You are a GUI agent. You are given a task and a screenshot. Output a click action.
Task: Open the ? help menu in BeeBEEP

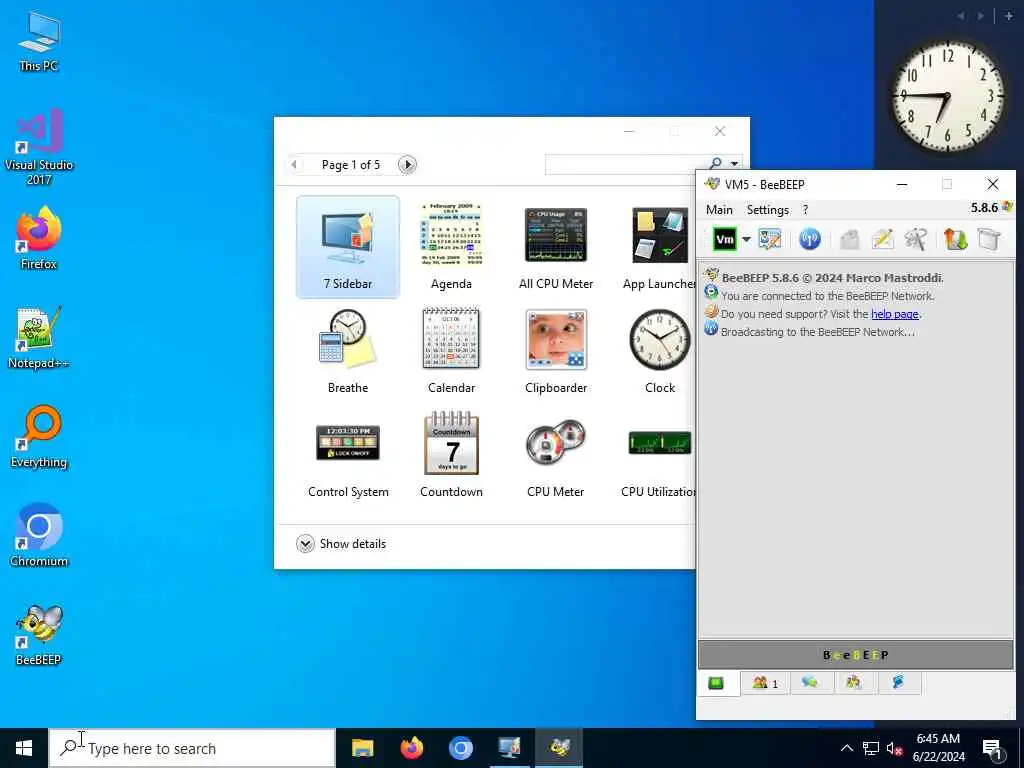point(805,210)
